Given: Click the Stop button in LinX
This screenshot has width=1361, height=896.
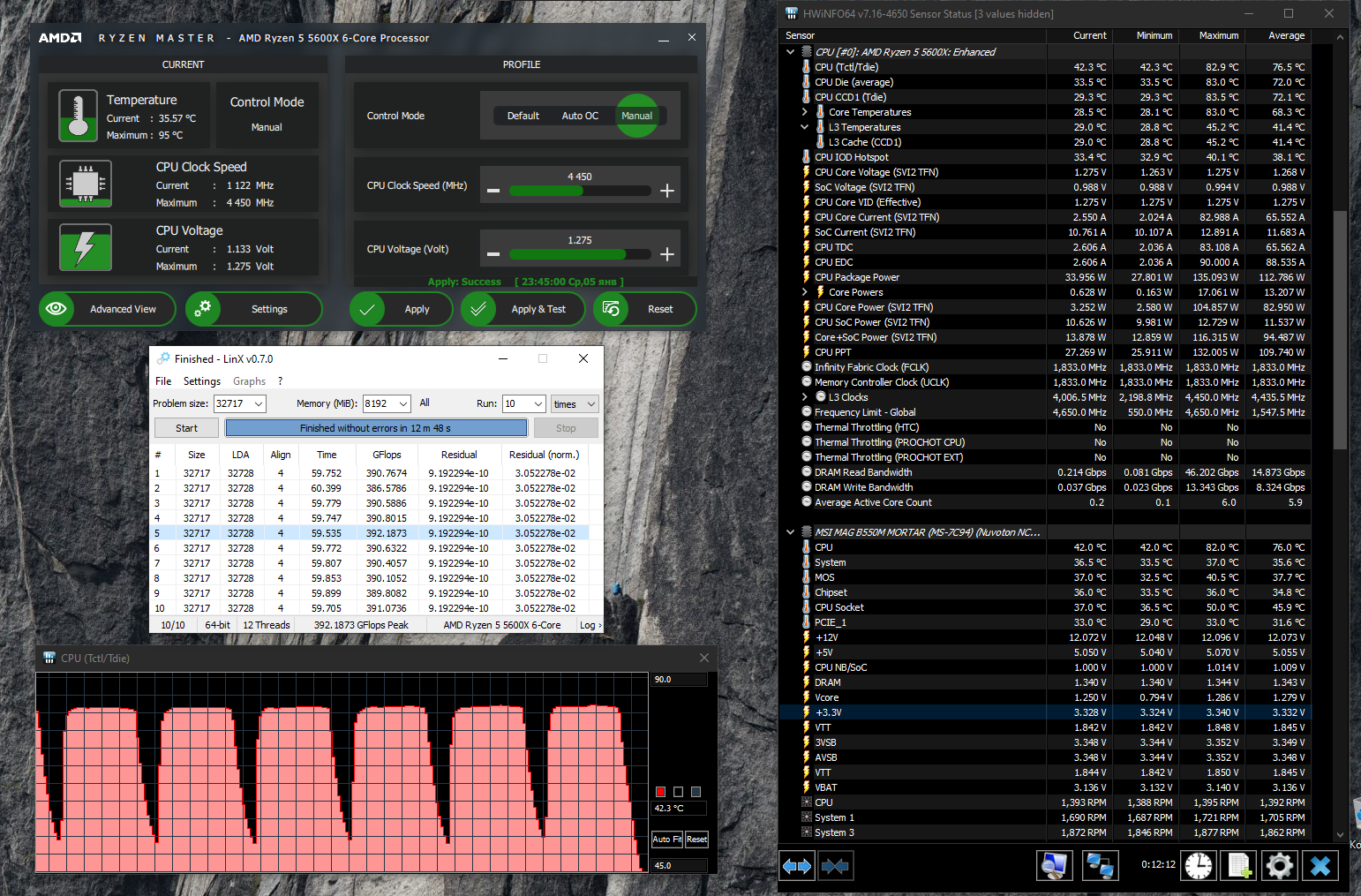Looking at the screenshot, I should [x=566, y=428].
